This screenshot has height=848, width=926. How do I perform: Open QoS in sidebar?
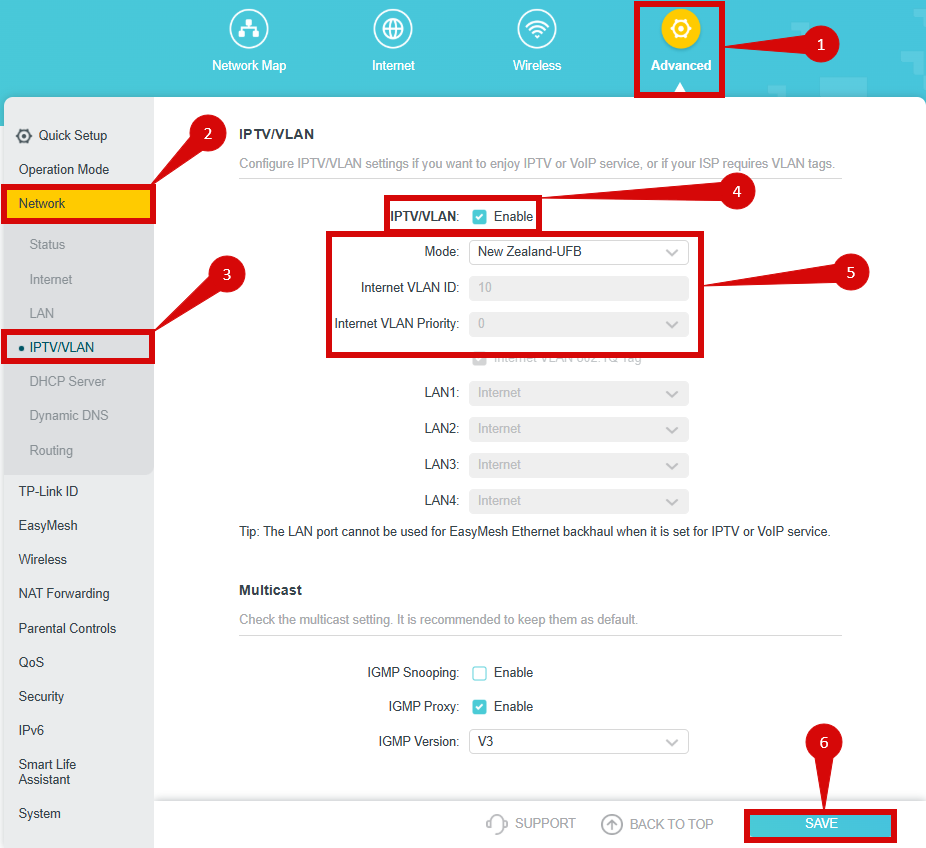(x=31, y=663)
